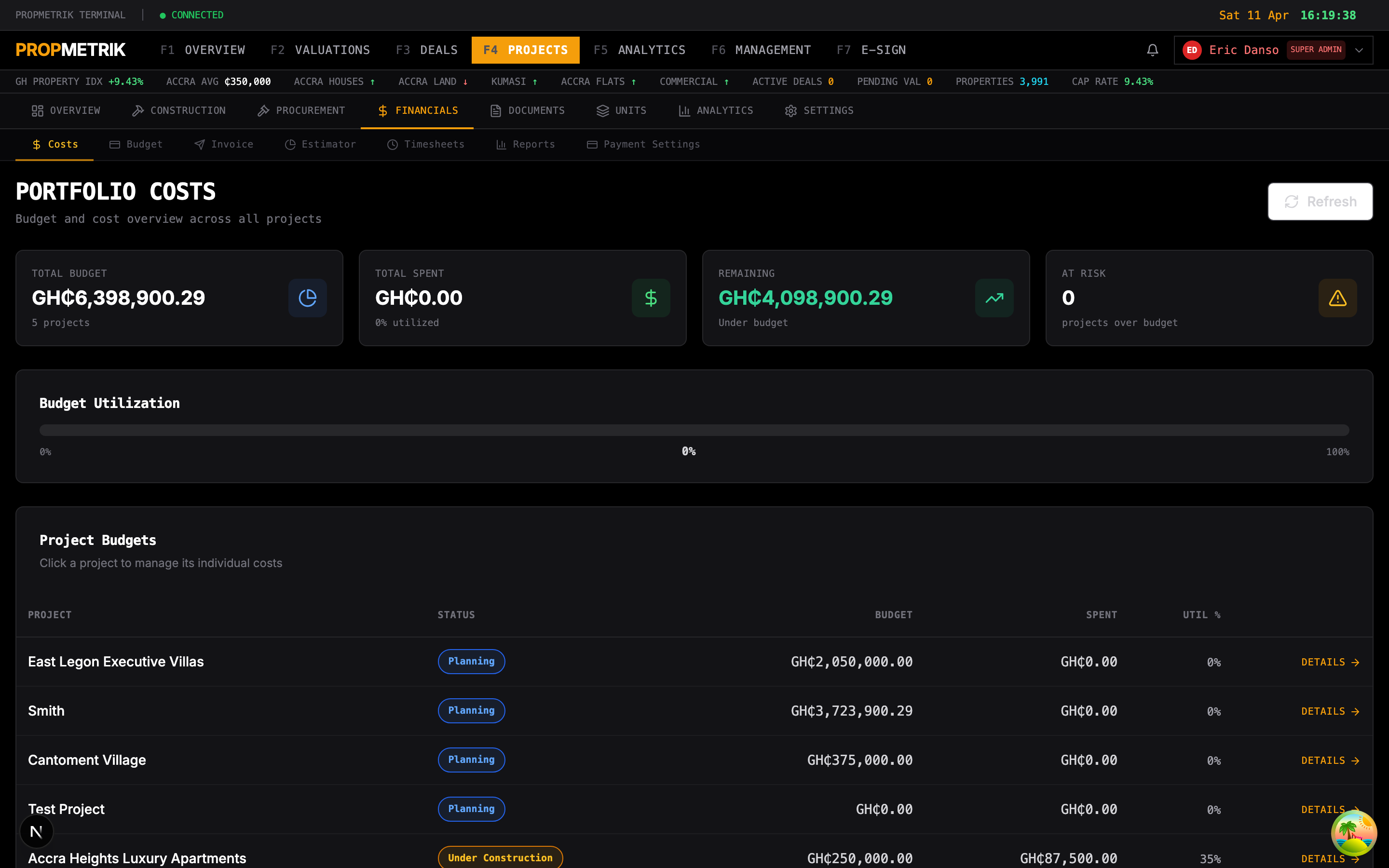Click the trending arrow icon in Remaining card

tap(994, 298)
